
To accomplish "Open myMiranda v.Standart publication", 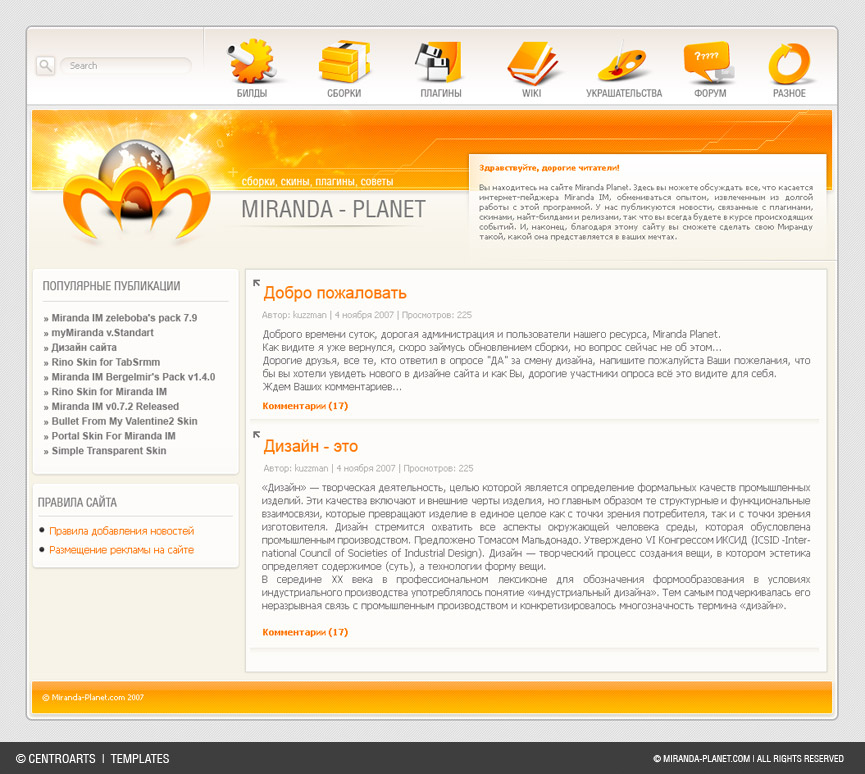I will 103,333.
